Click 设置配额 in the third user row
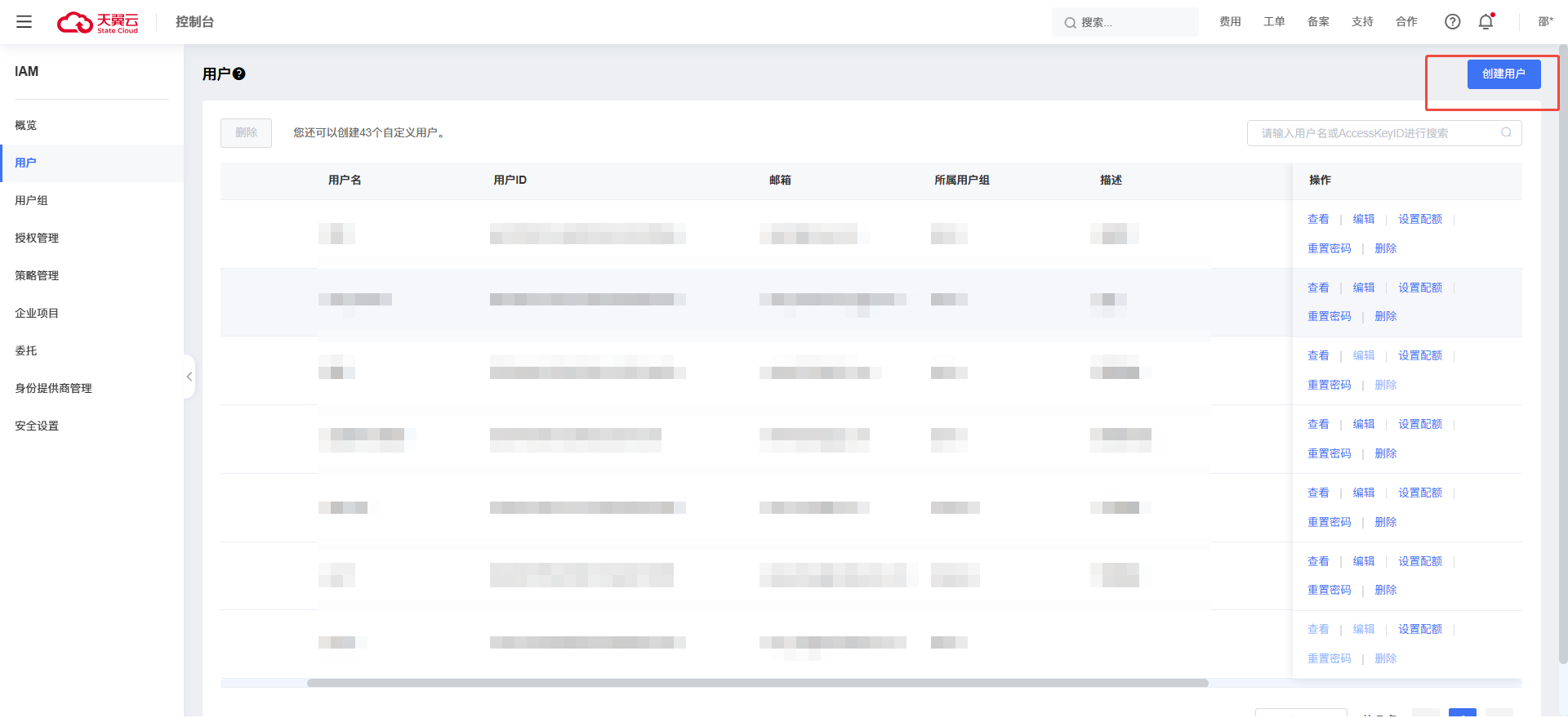1568x718 pixels. tap(1420, 355)
